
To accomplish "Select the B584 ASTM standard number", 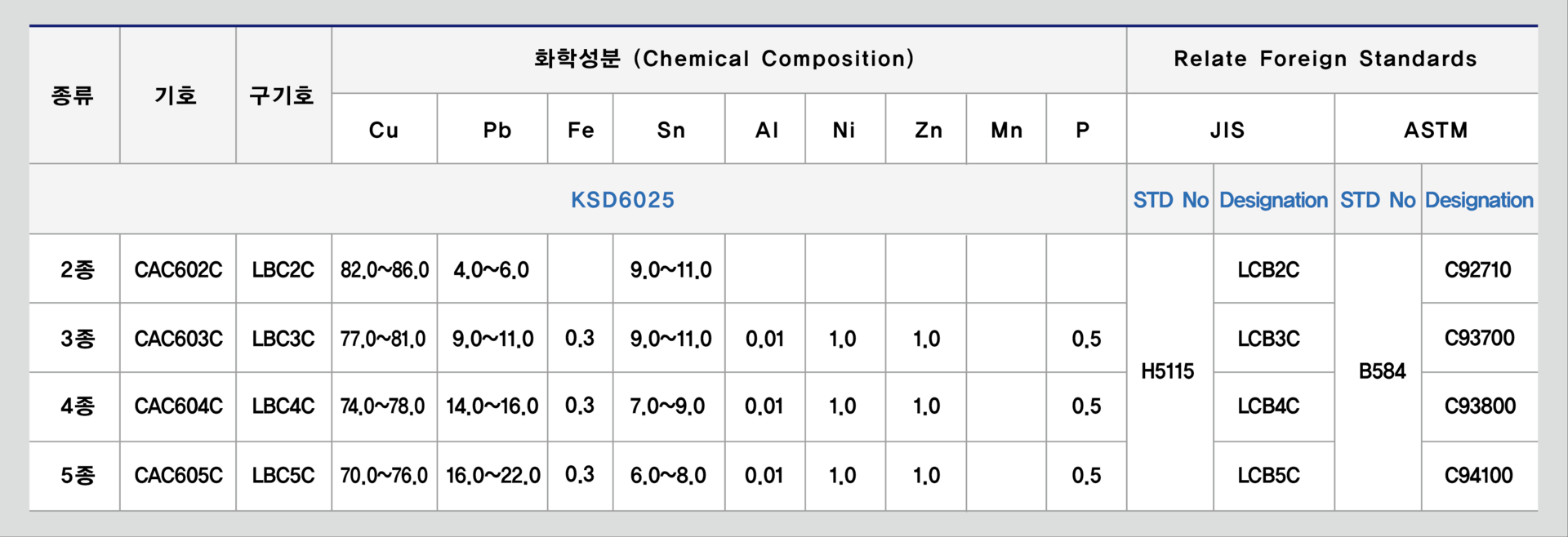I will (1382, 371).
